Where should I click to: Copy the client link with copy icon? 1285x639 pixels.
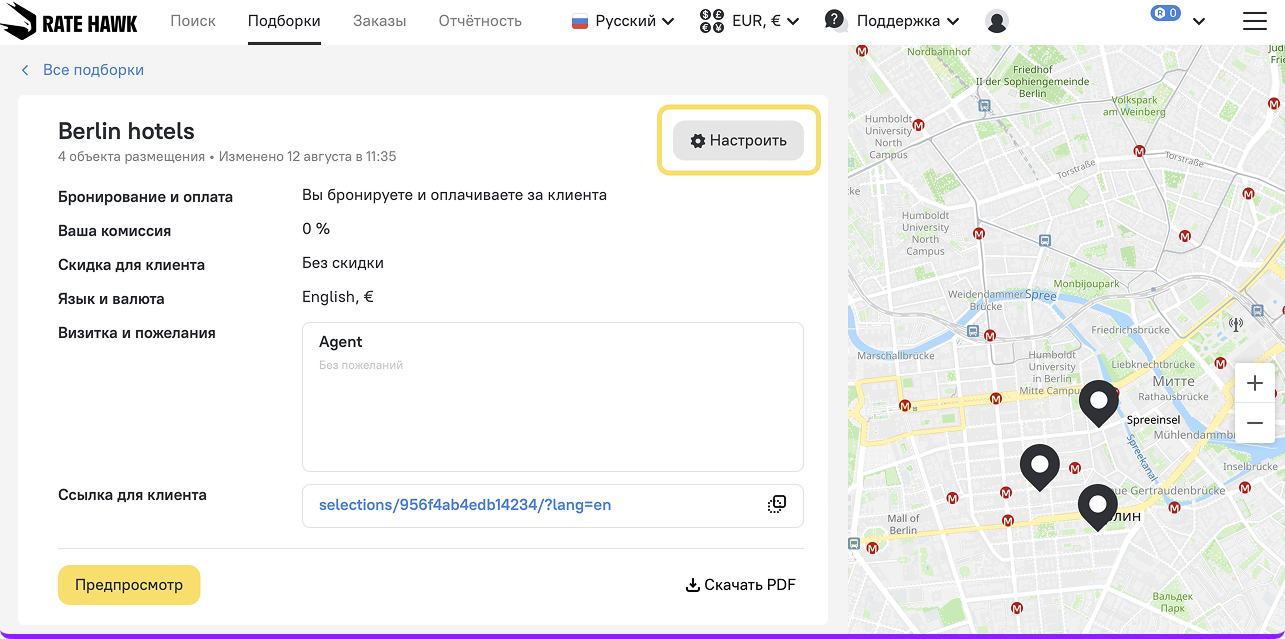pos(777,505)
